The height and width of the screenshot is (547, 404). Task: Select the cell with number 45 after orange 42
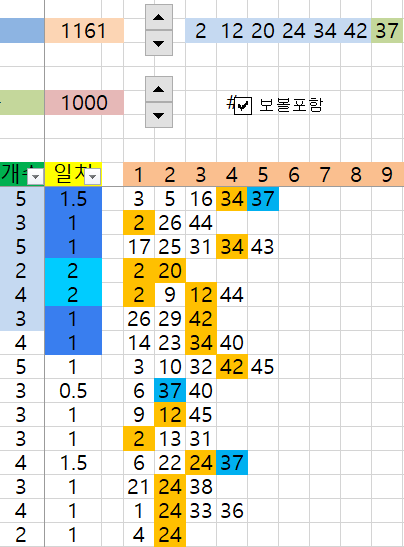(263, 367)
